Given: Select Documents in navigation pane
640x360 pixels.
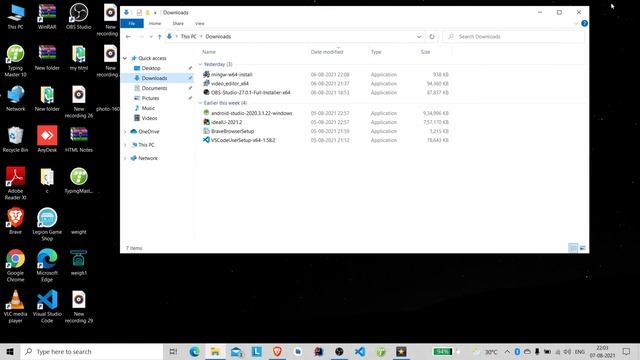Looking at the screenshot, I should click(154, 88).
